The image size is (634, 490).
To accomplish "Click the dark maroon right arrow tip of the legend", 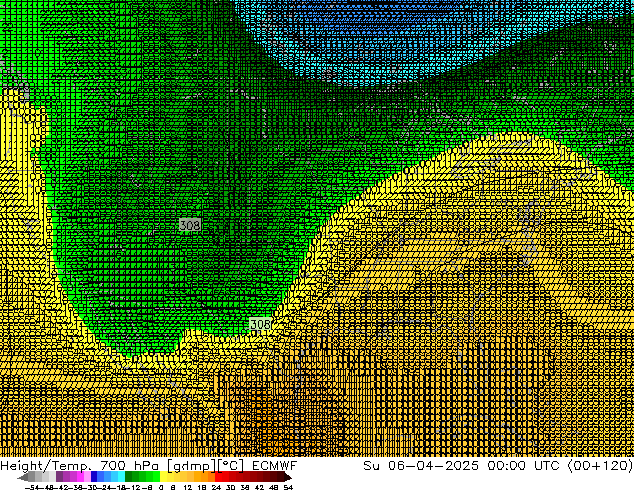I will [x=288, y=478].
